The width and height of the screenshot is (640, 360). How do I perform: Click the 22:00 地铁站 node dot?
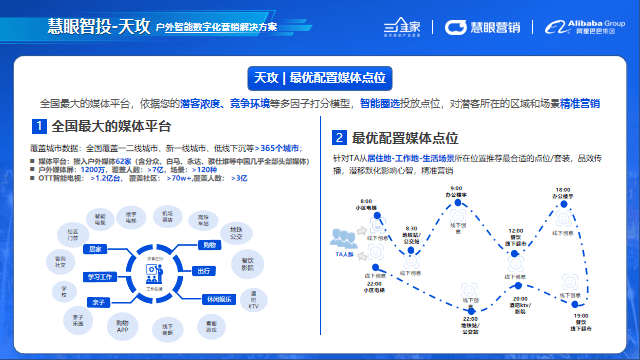(471, 311)
